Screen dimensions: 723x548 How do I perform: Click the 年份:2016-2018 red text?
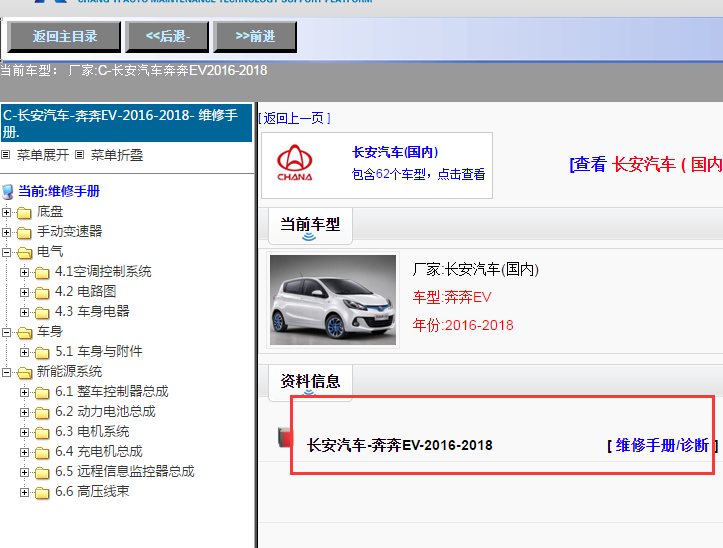pyautogui.click(x=463, y=325)
